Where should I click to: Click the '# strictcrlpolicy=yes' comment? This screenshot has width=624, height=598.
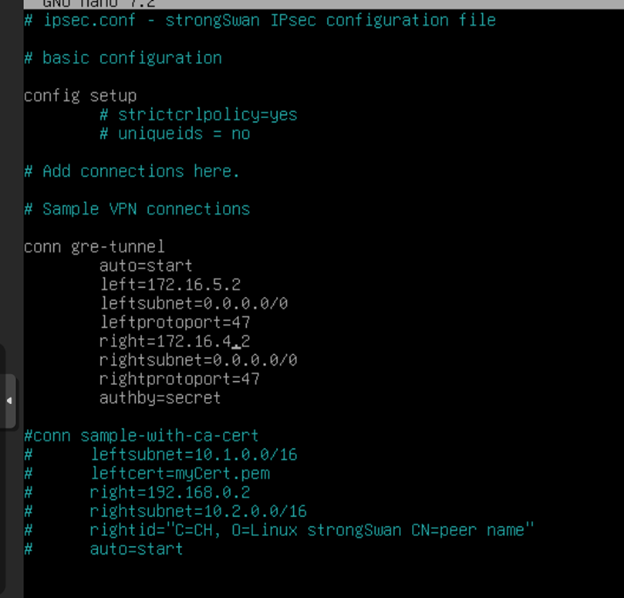tap(198, 115)
